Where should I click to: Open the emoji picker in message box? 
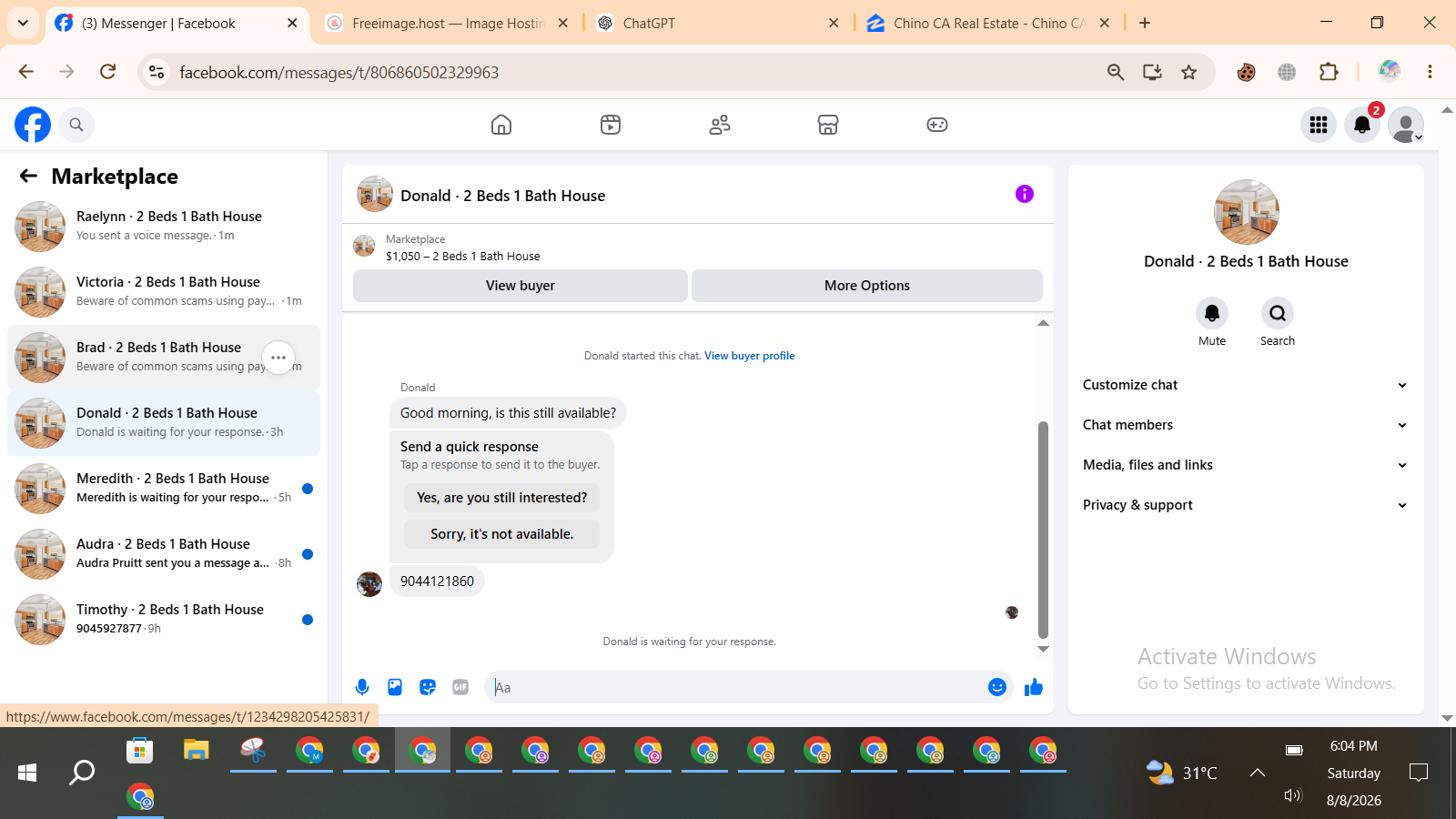tap(997, 687)
